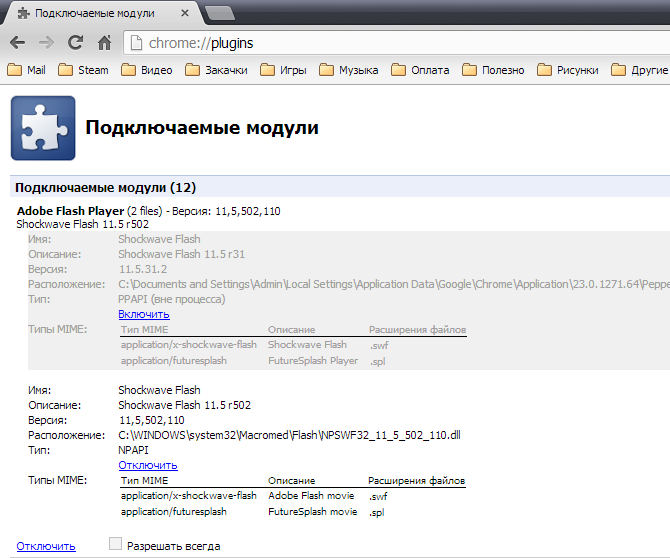Click the version text 11,5,502,110 in NPAPI block

tap(152, 420)
